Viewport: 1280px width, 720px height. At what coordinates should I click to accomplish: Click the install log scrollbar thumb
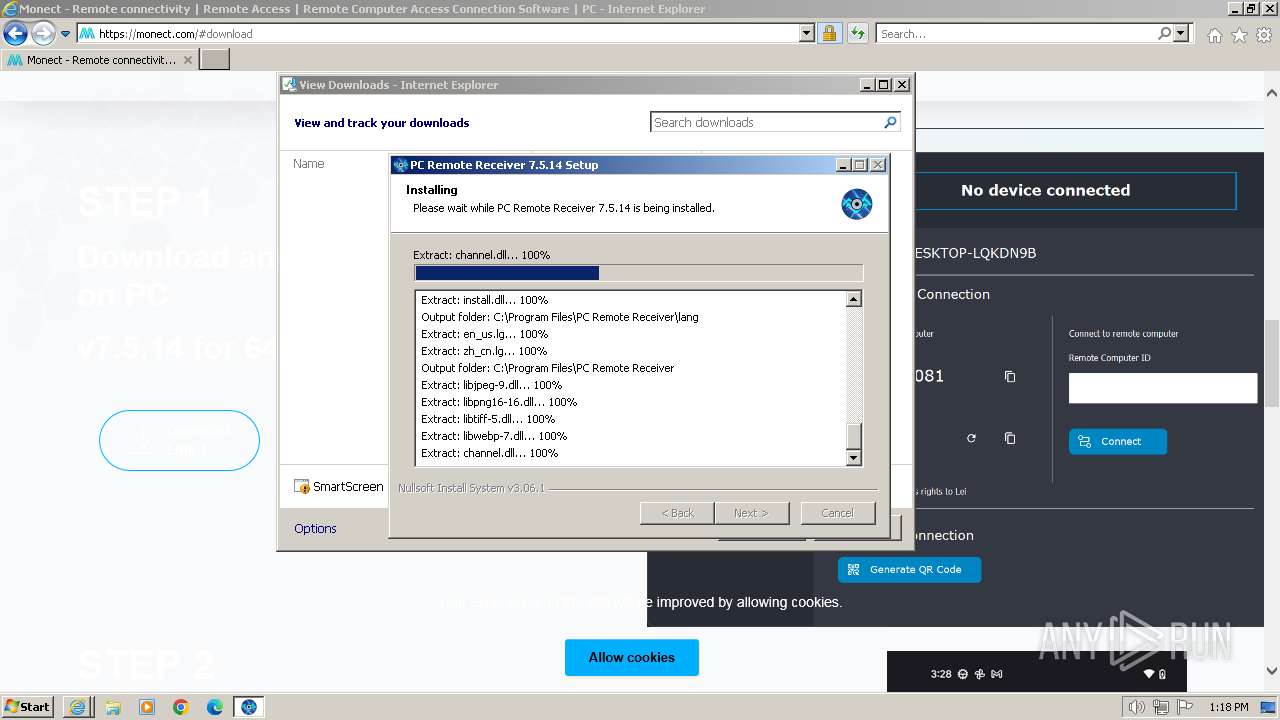[853, 436]
